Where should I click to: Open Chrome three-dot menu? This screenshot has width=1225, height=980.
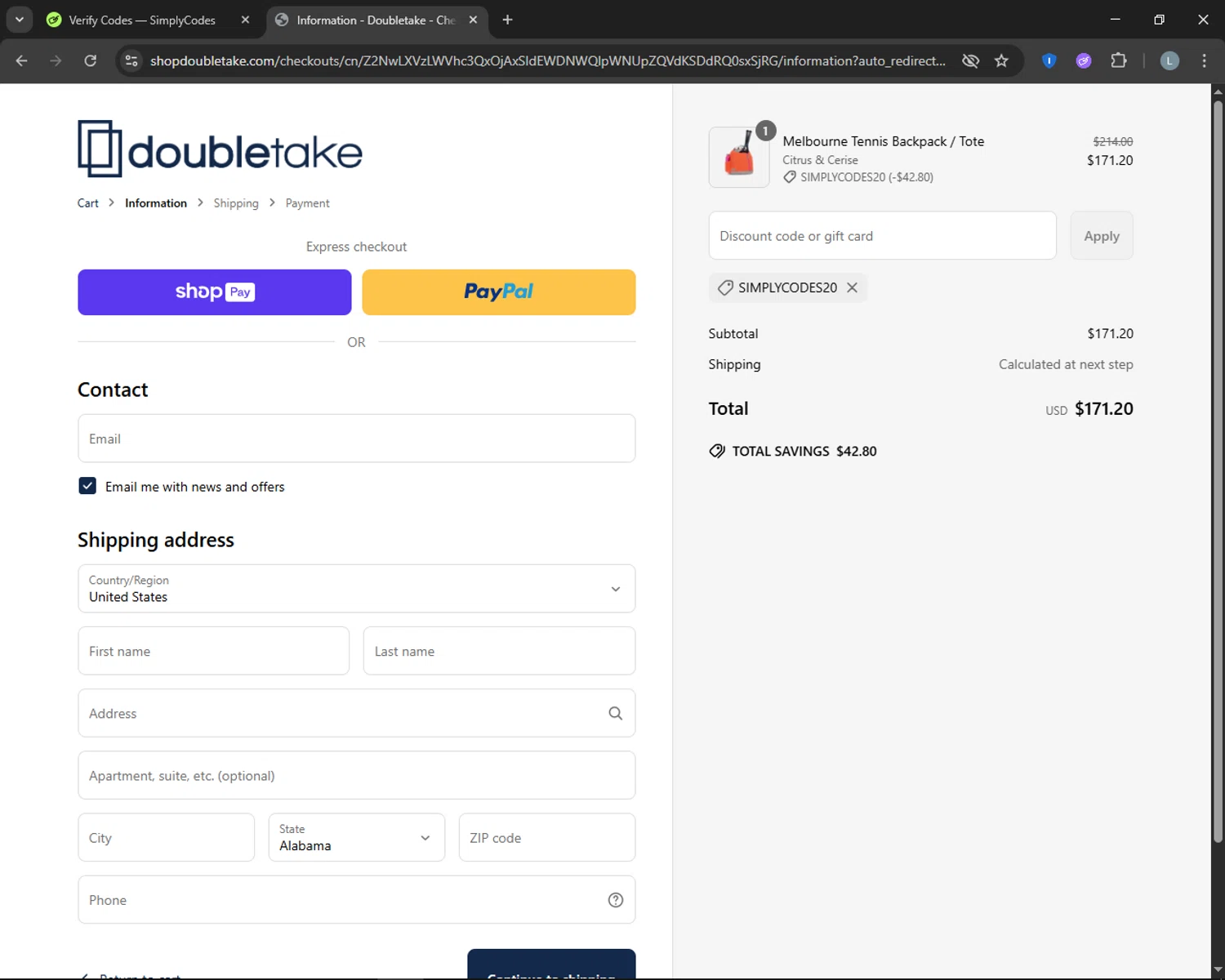(x=1204, y=60)
